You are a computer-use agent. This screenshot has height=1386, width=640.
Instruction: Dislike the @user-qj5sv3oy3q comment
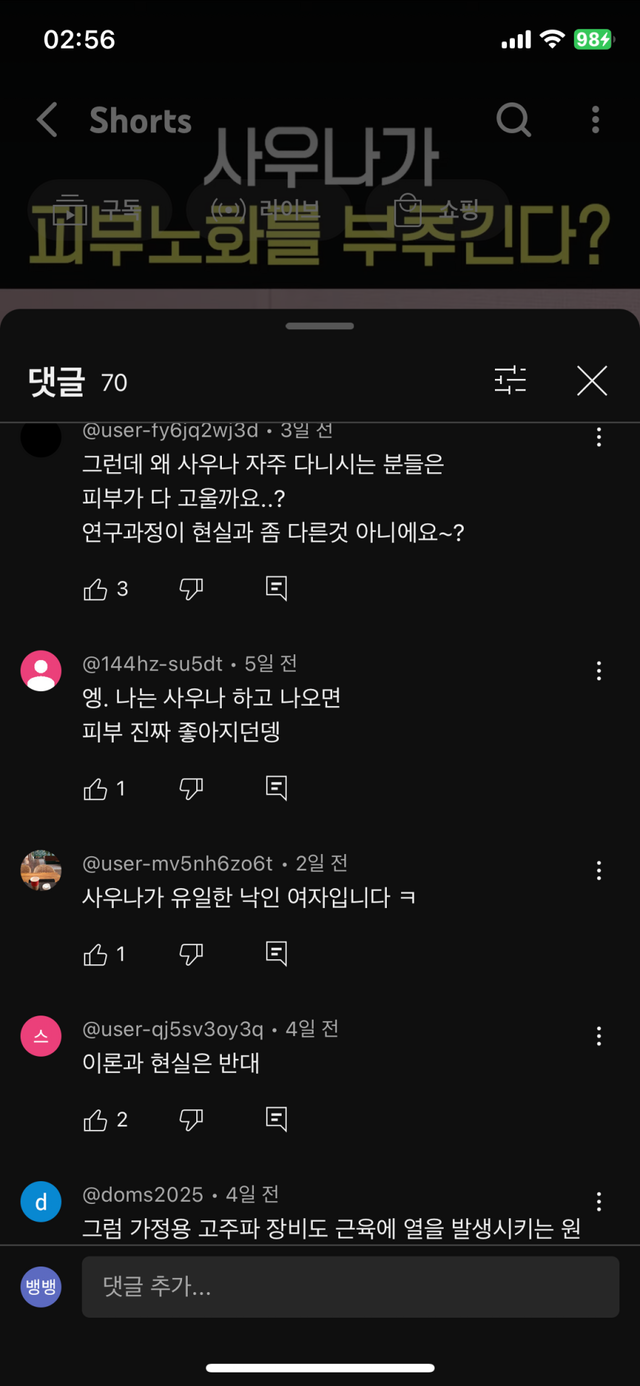point(191,1120)
